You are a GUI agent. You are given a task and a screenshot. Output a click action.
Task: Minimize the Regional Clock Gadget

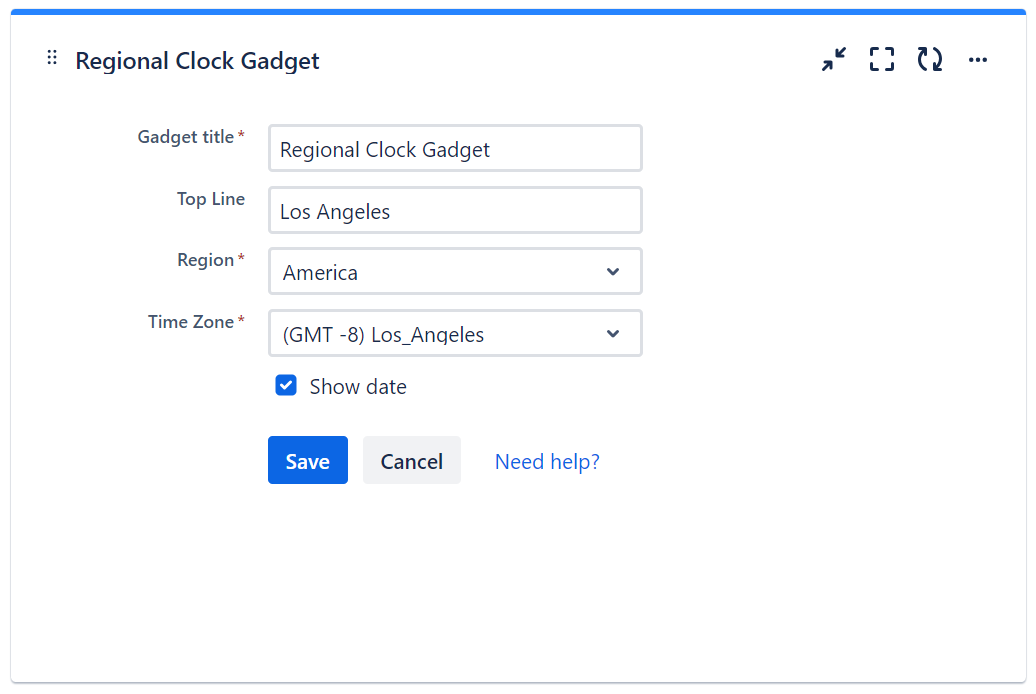tap(833, 60)
